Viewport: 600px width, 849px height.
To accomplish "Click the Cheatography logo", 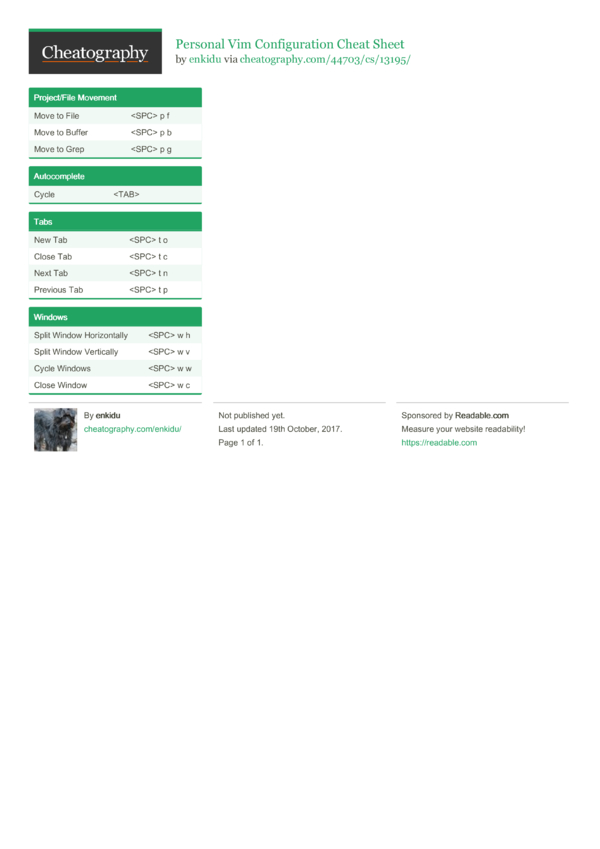I will coord(95,51).
